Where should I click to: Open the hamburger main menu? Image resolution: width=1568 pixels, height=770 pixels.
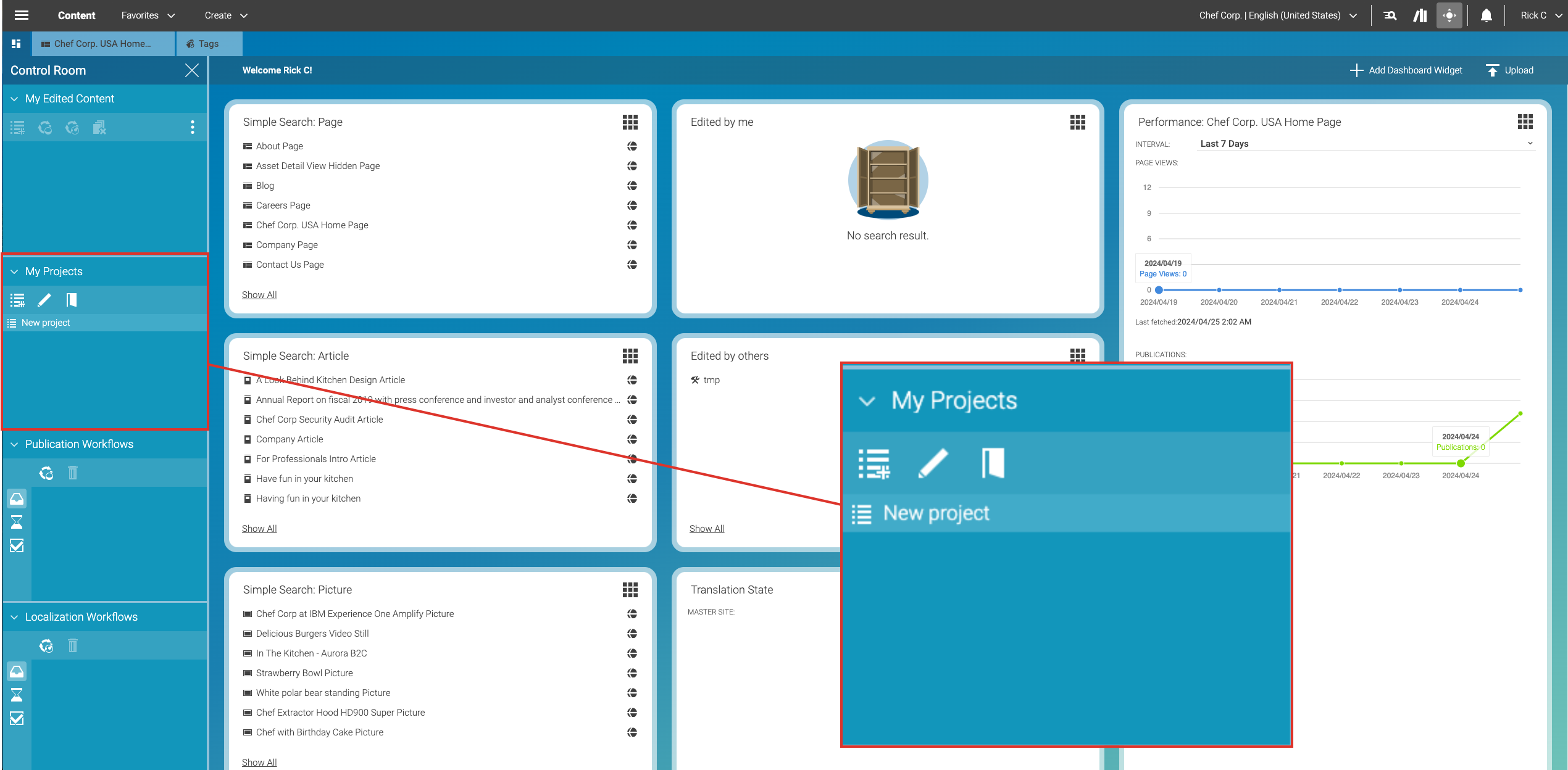22,15
